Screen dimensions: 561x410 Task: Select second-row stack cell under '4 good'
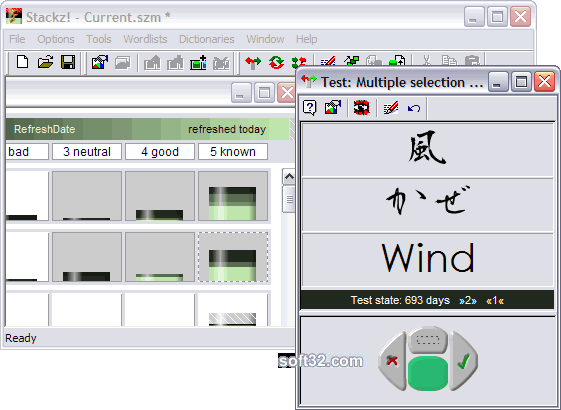coord(160,257)
